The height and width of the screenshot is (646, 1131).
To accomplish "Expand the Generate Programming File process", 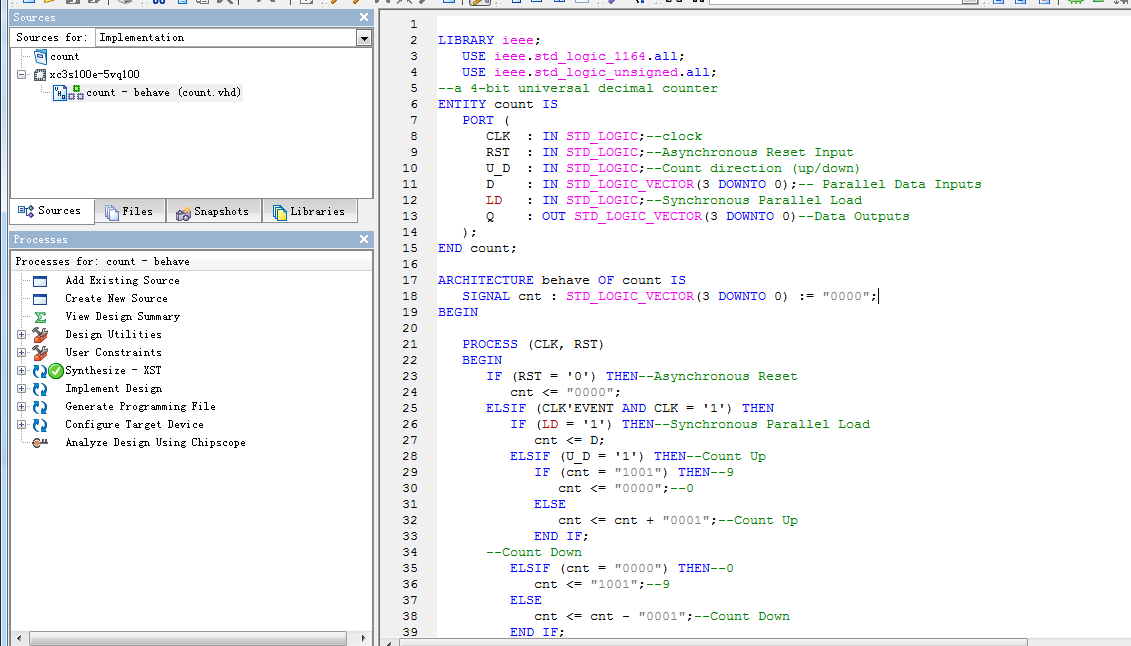I will point(22,407).
